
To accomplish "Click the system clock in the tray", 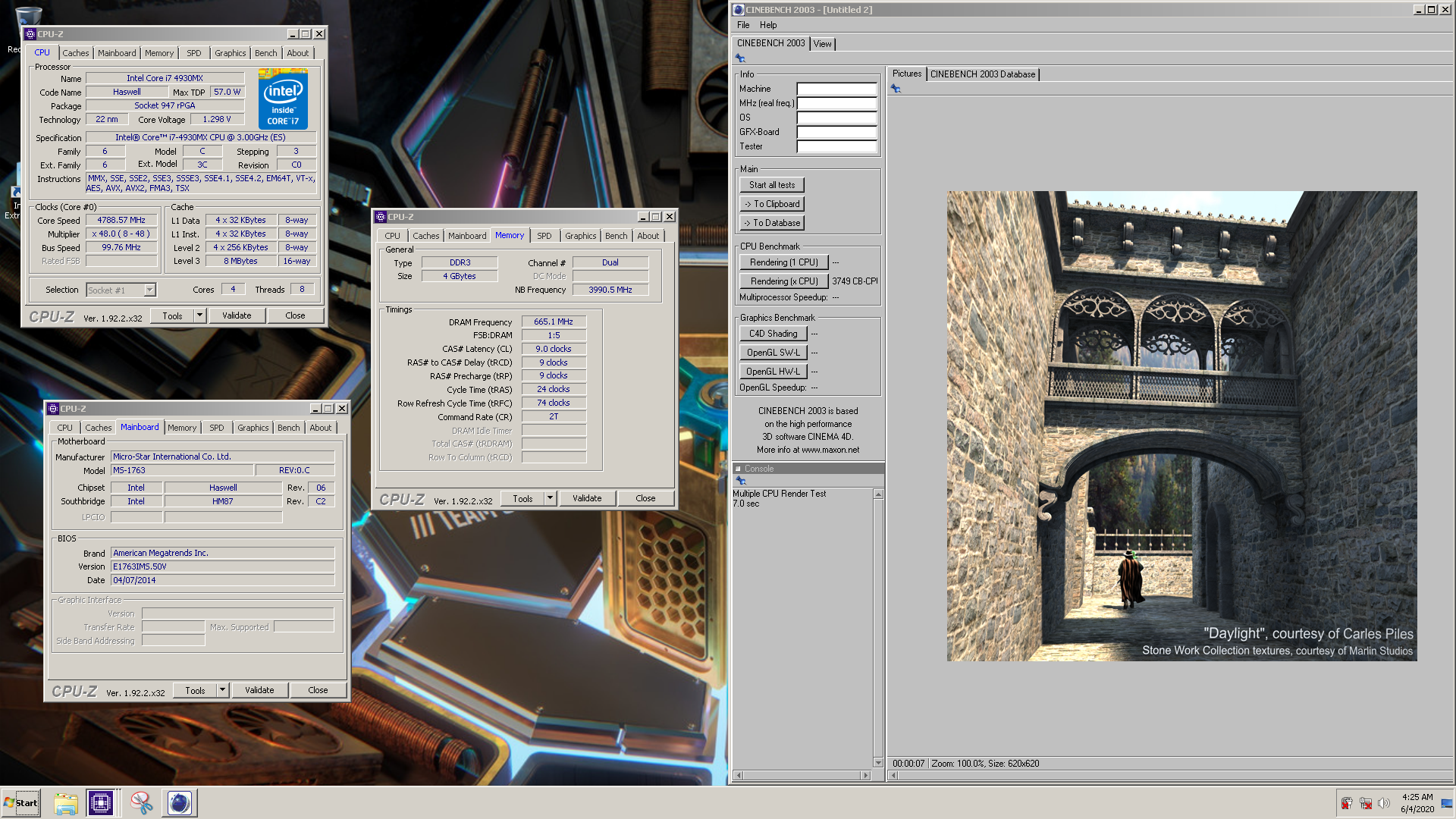I will (1417, 803).
